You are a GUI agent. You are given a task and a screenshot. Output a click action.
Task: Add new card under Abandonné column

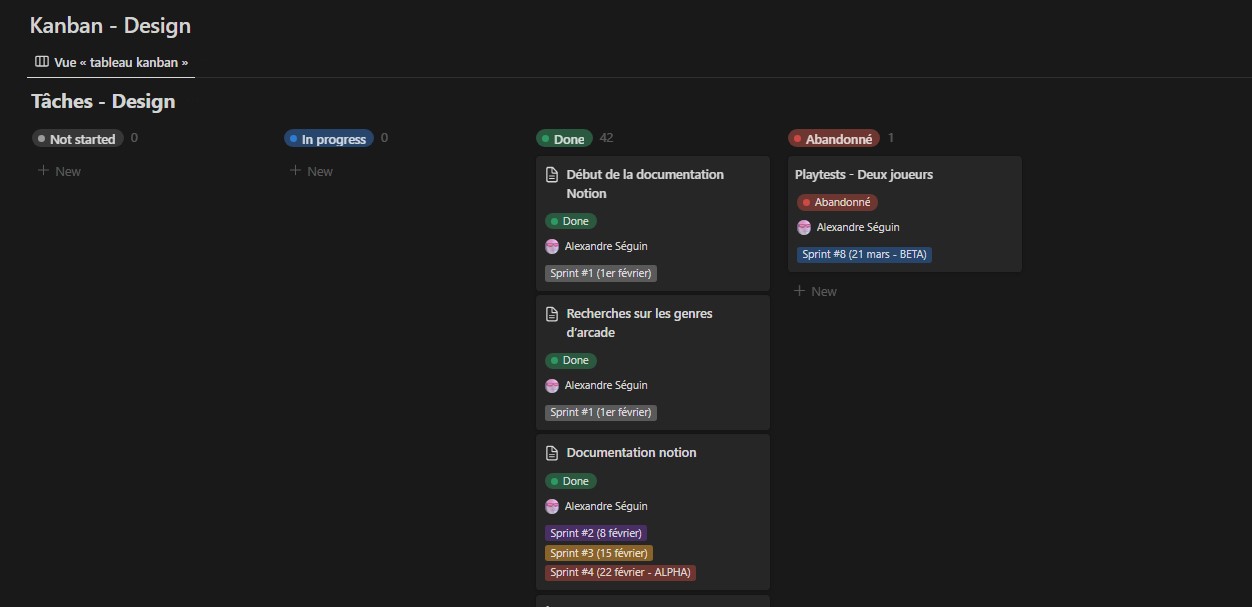[815, 291]
